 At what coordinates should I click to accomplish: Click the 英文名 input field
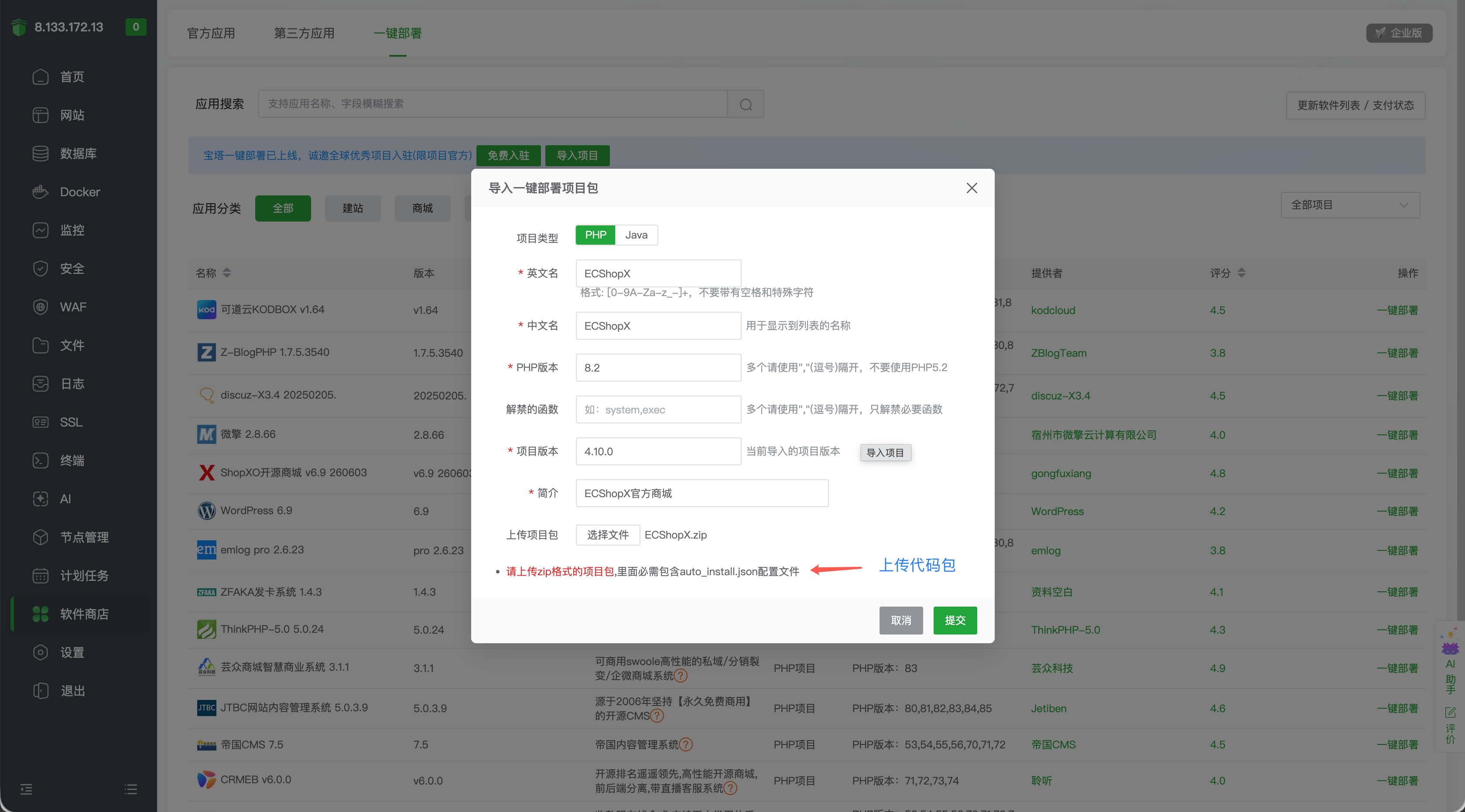[x=658, y=273]
